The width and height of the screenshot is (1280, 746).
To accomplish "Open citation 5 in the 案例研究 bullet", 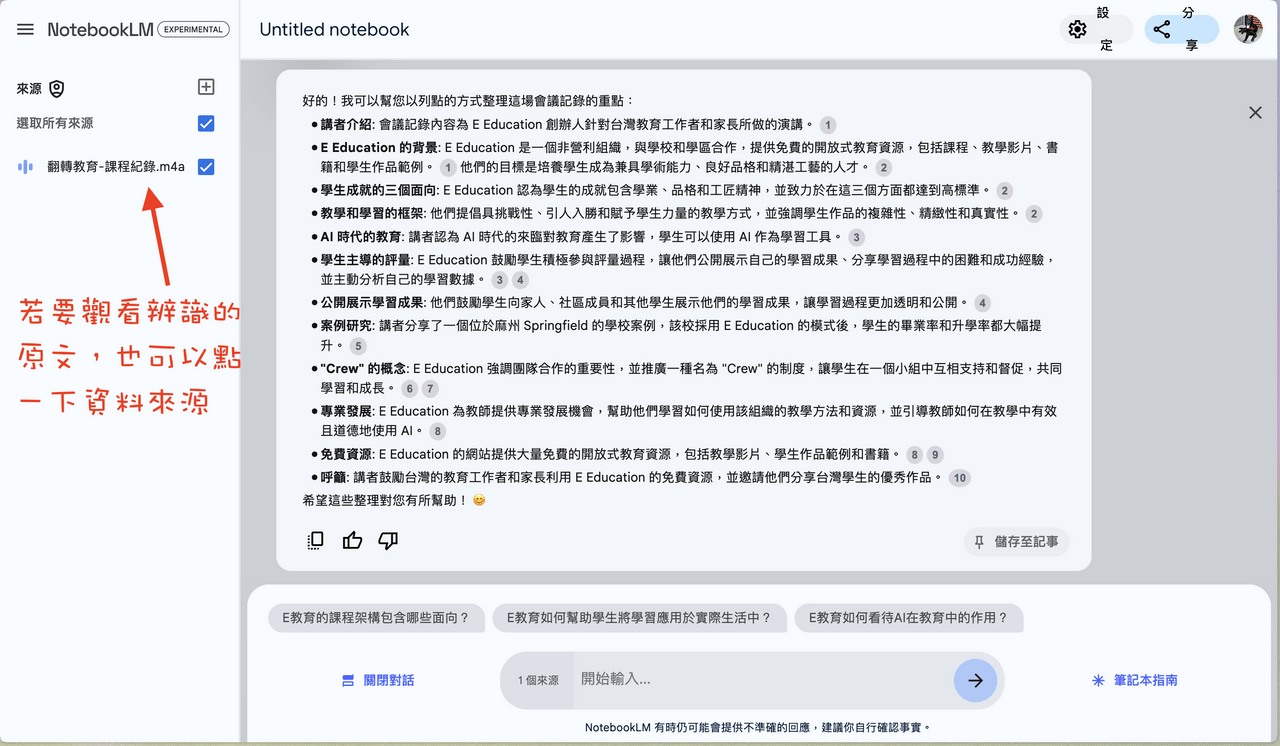I will 358,346.
